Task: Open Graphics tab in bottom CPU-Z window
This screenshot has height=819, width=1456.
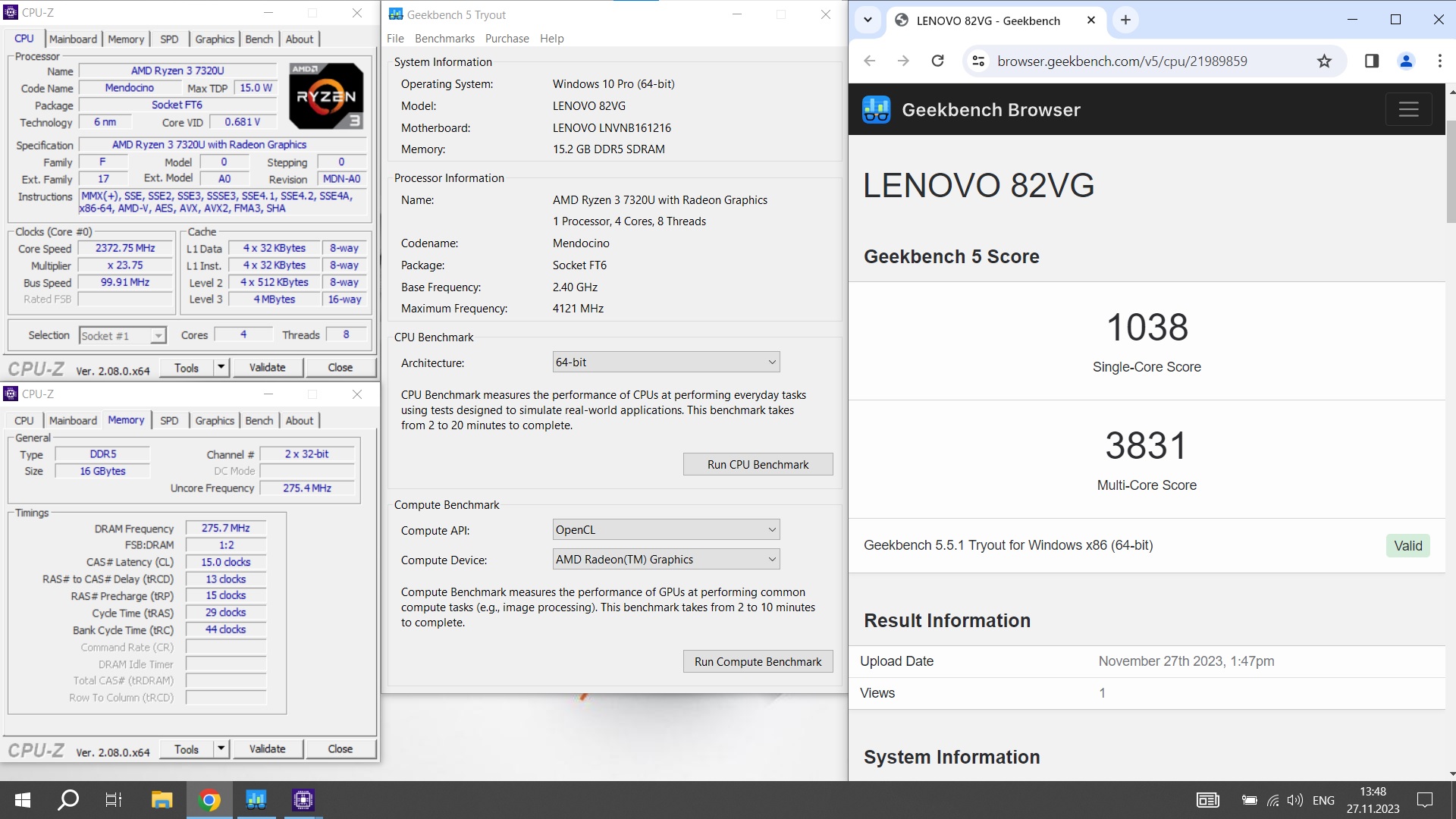Action: click(x=215, y=421)
